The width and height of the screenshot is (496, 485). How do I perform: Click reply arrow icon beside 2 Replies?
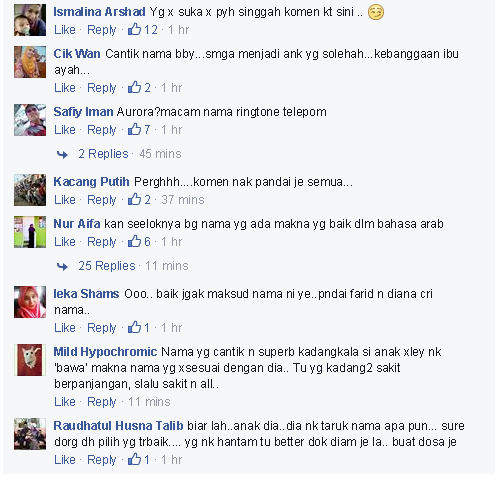(62, 154)
